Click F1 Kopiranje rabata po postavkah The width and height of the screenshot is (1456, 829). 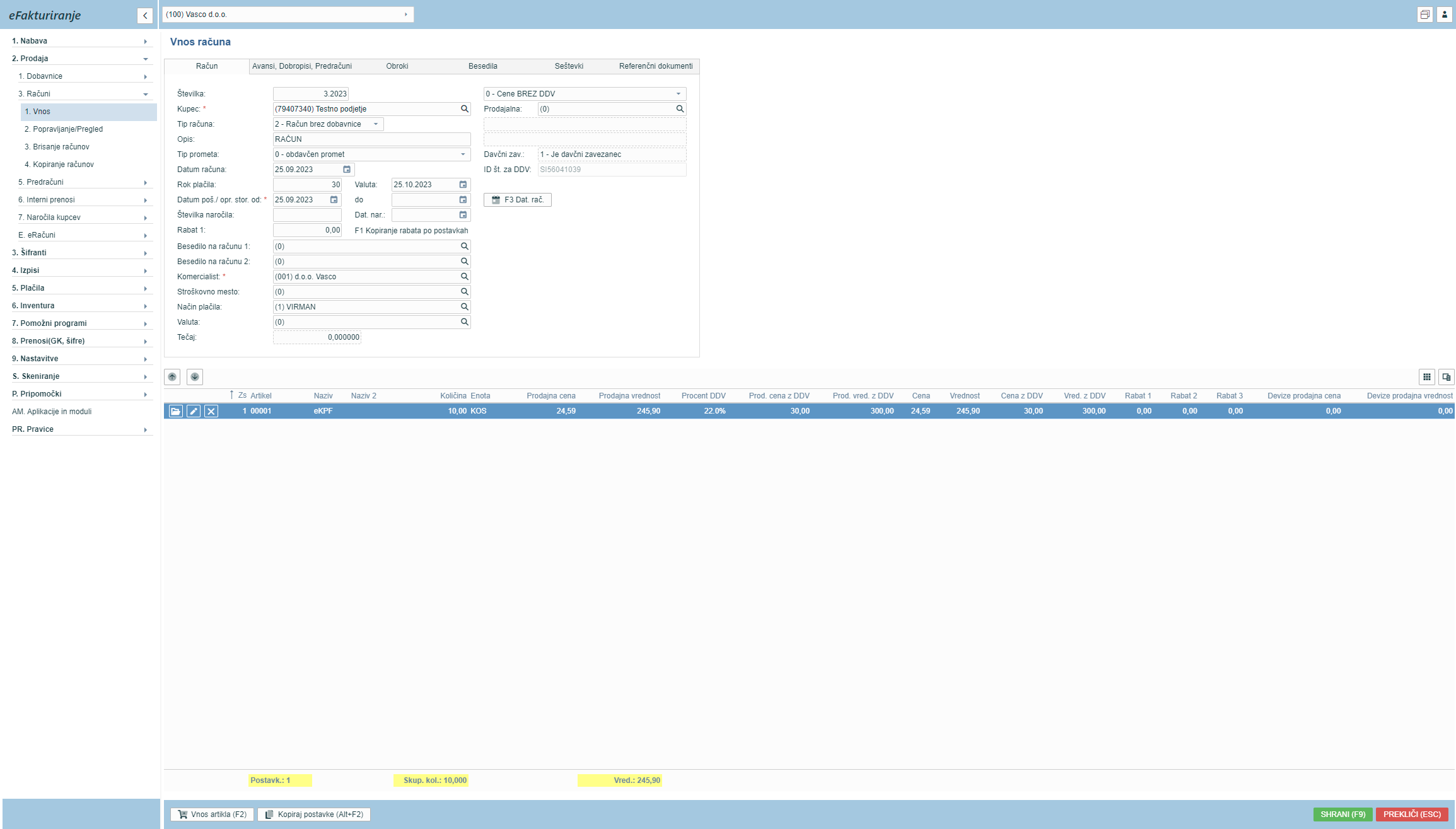pyautogui.click(x=412, y=231)
